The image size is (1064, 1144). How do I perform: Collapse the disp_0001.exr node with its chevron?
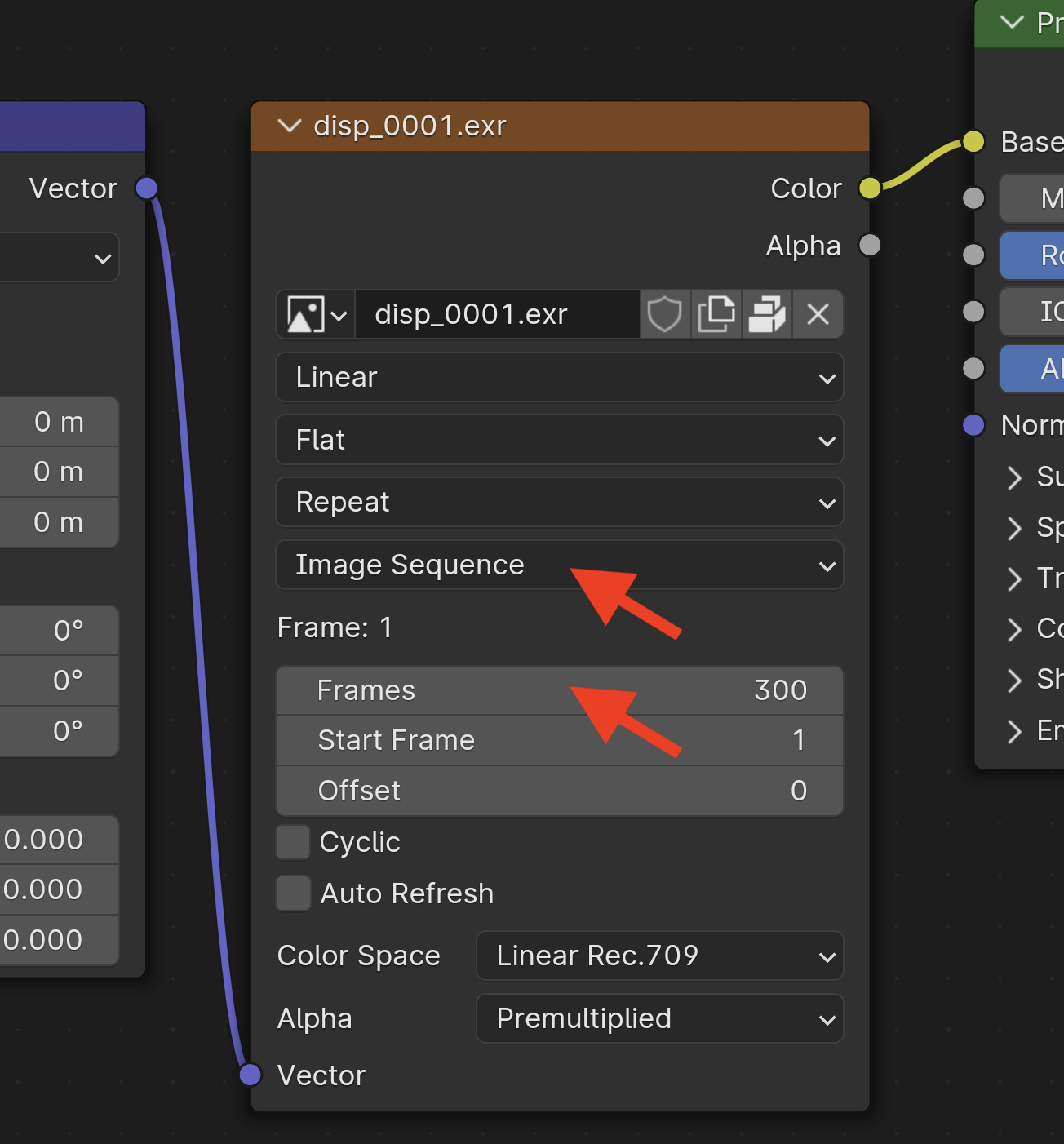coord(290,126)
